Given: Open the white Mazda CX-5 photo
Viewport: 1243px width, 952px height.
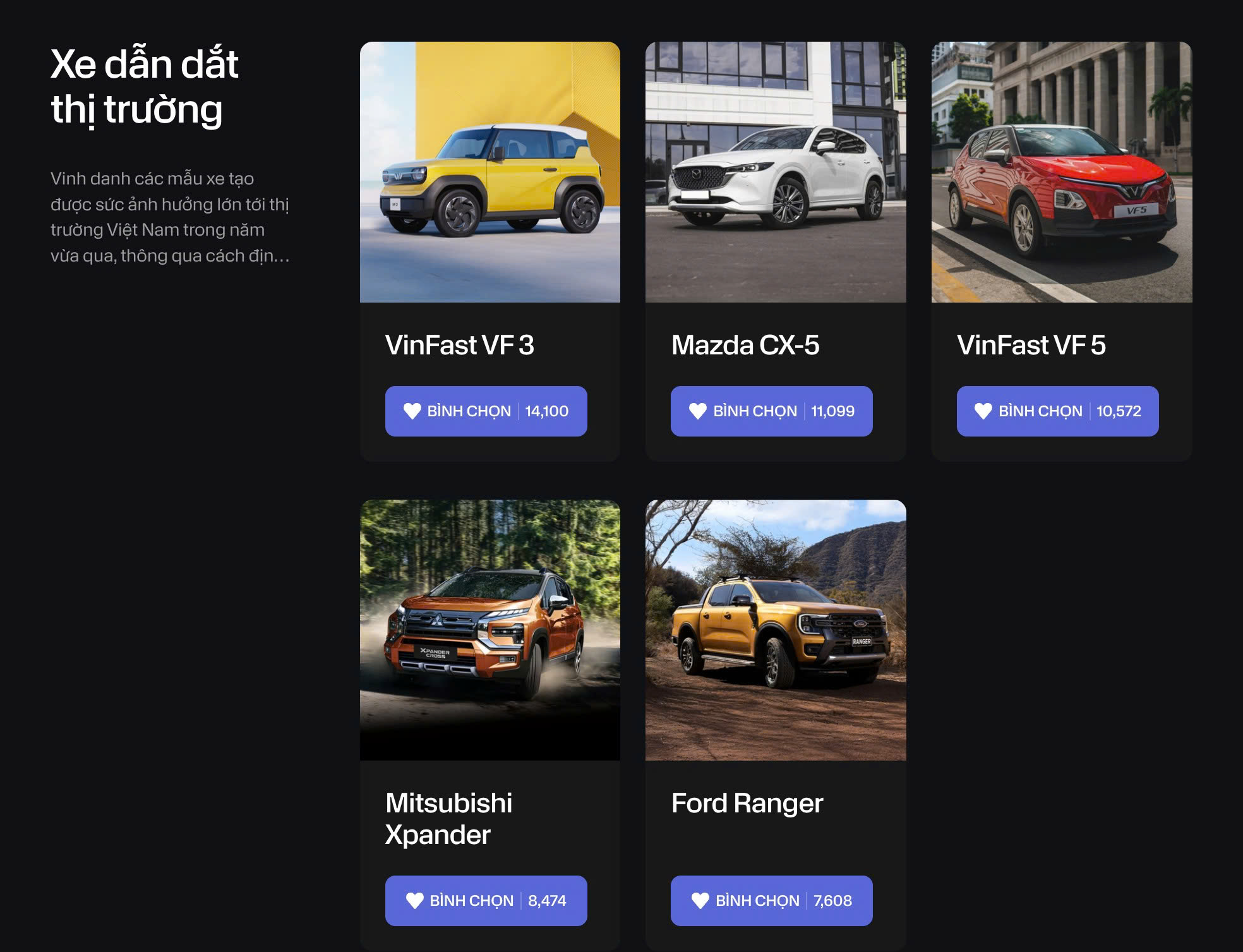Looking at the screenshot, I should [x=776, y=172].
